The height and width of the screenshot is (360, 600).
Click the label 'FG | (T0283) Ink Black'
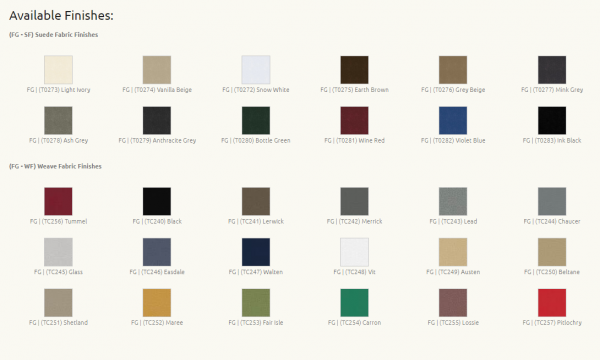552,140
